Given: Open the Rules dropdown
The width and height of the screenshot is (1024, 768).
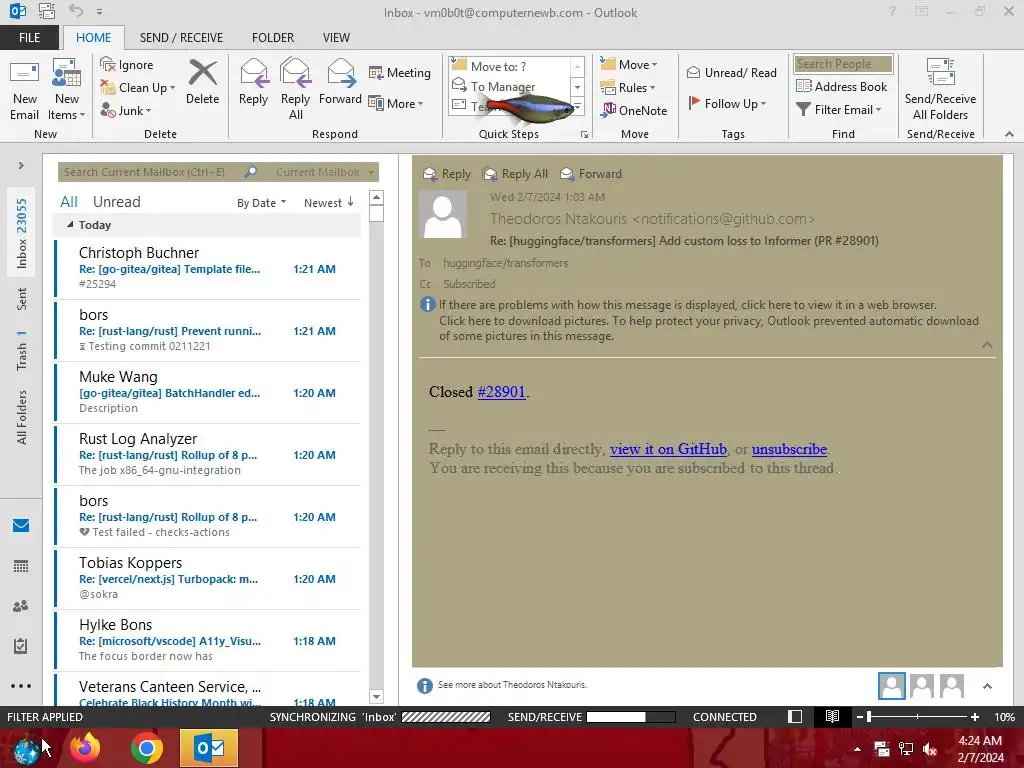Looking at the screenshot, I should coord(628,88).
